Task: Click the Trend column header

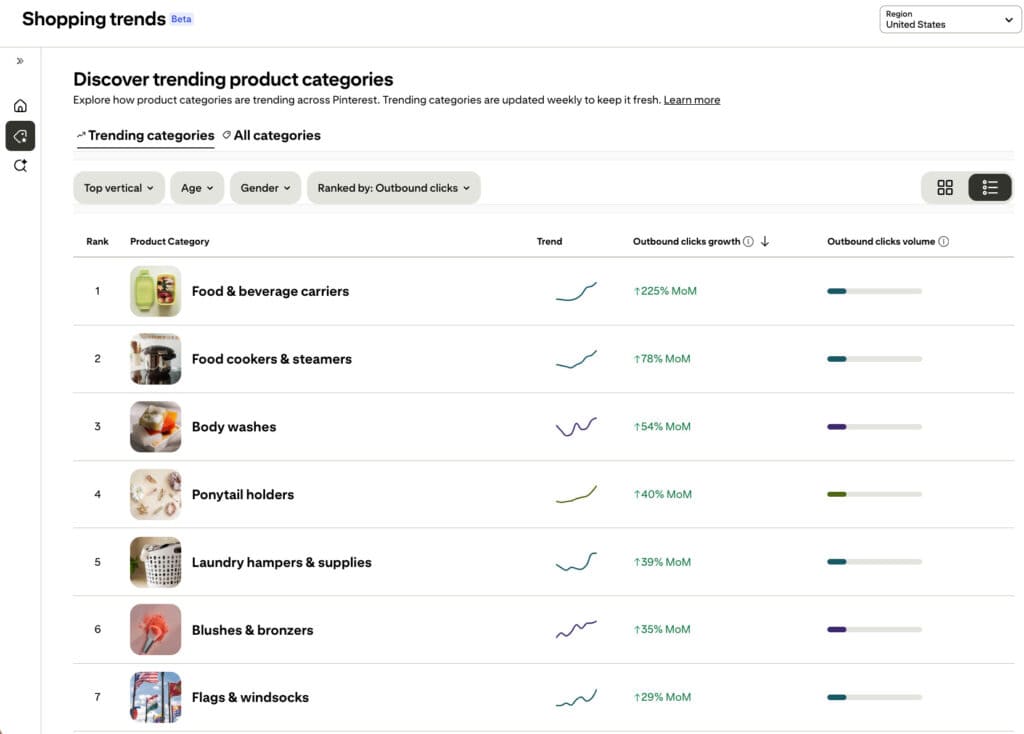Action: (x=549, y=242)
